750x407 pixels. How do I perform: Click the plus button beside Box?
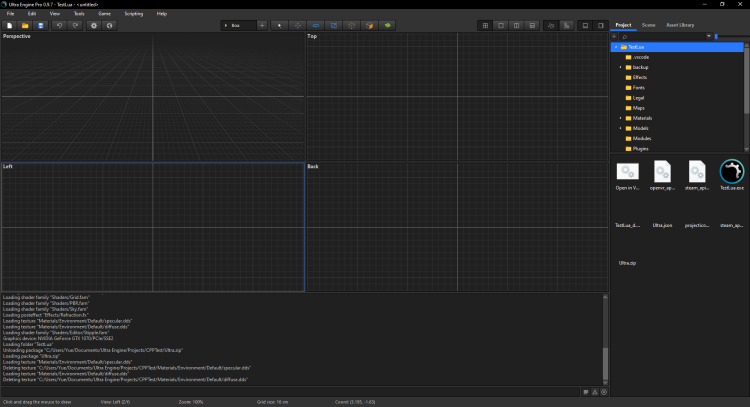(262, 25)
